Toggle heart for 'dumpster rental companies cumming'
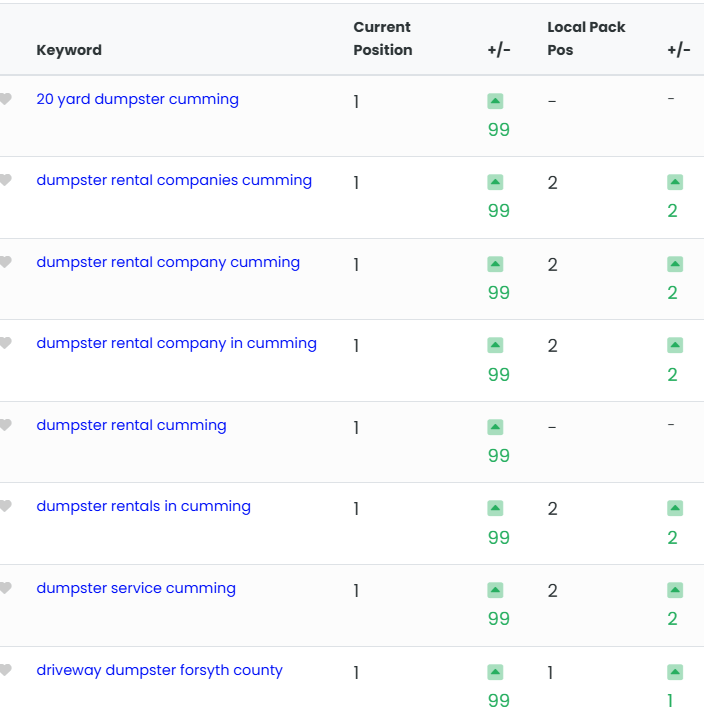The width and height of the screenshot is (704, 725). (x=5, y=180)
